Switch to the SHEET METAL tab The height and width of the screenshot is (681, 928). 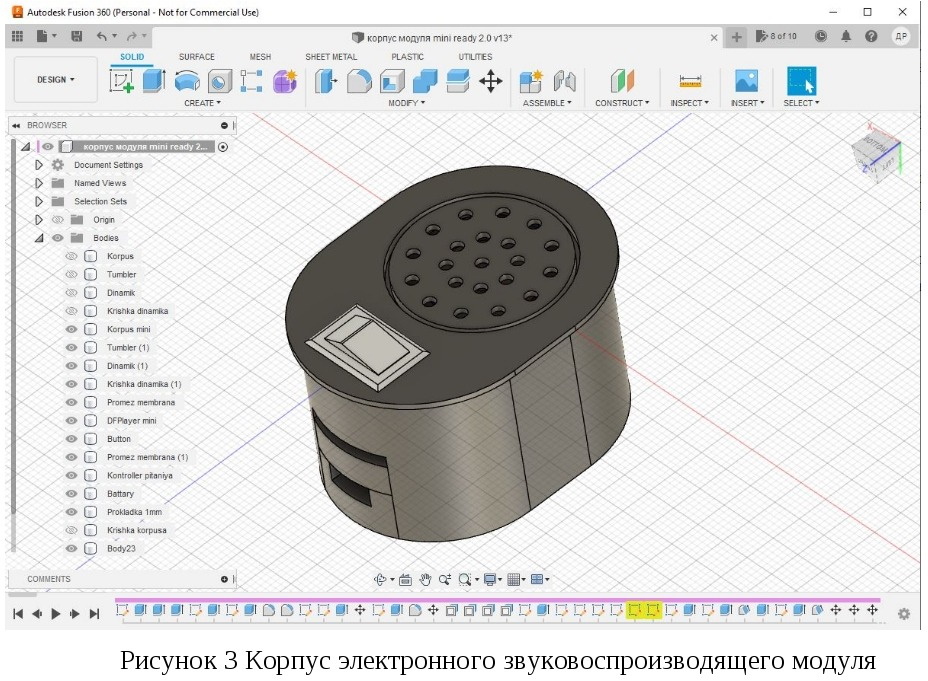[x=331, y=57]
